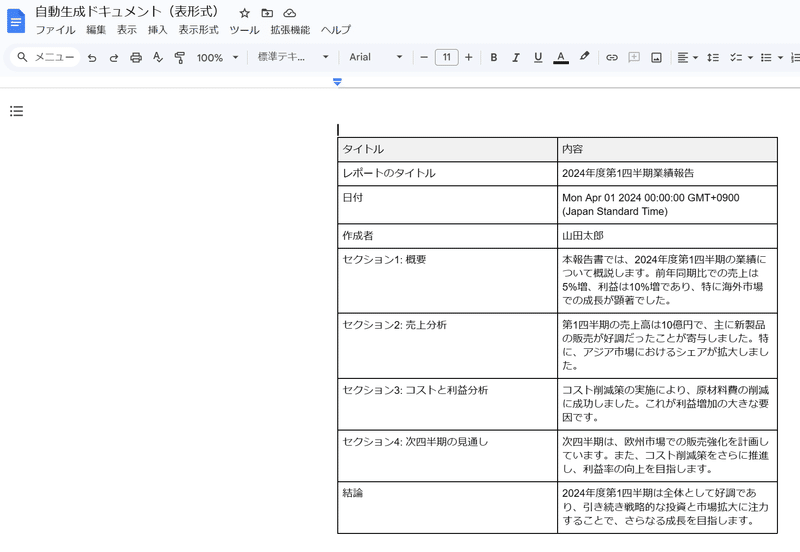This screenshot has height=552, width=800.
Task: Open the 100% zoom dropdown
Action: (218, 58)
